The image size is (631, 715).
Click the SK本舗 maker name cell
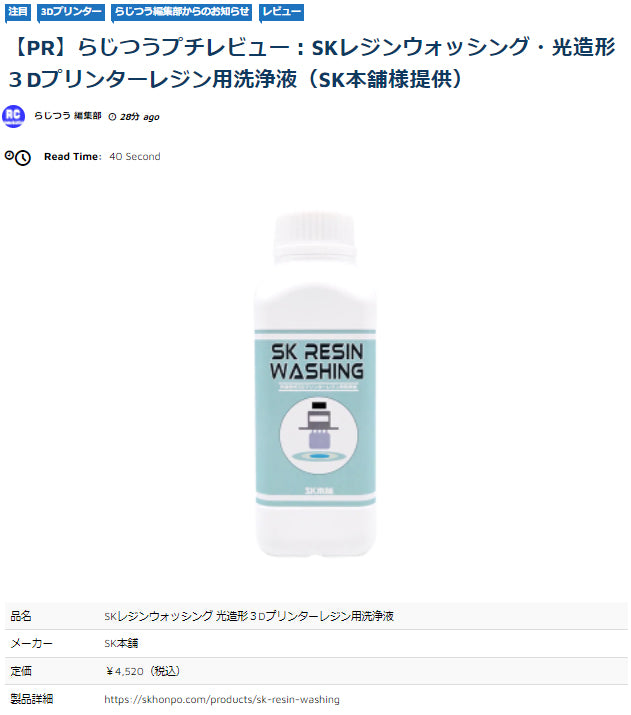coord(121,643)
